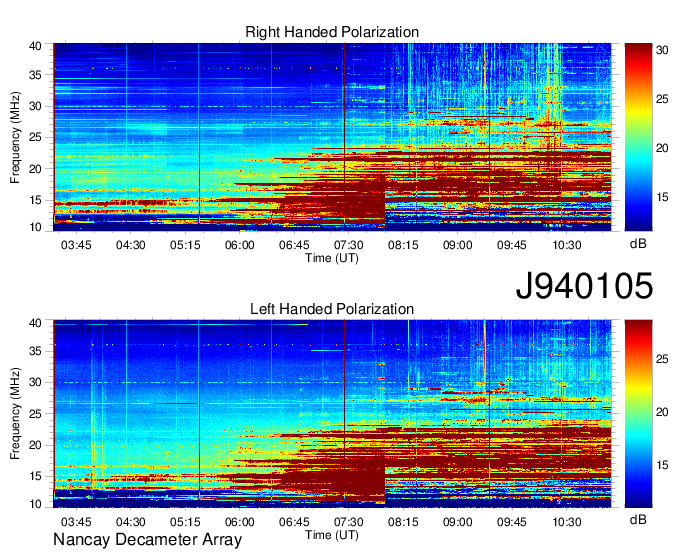
Task: Click the 20 value on bottom color bar
Action: [x=662, y=412]
